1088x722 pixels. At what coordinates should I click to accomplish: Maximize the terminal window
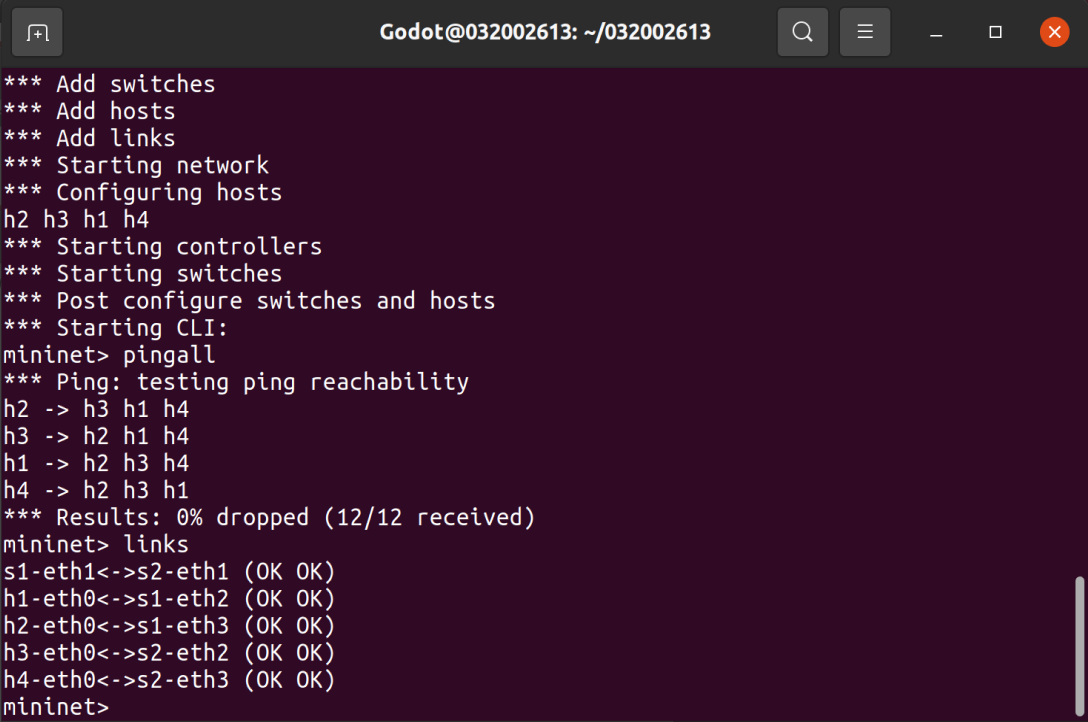coord(995,33)
